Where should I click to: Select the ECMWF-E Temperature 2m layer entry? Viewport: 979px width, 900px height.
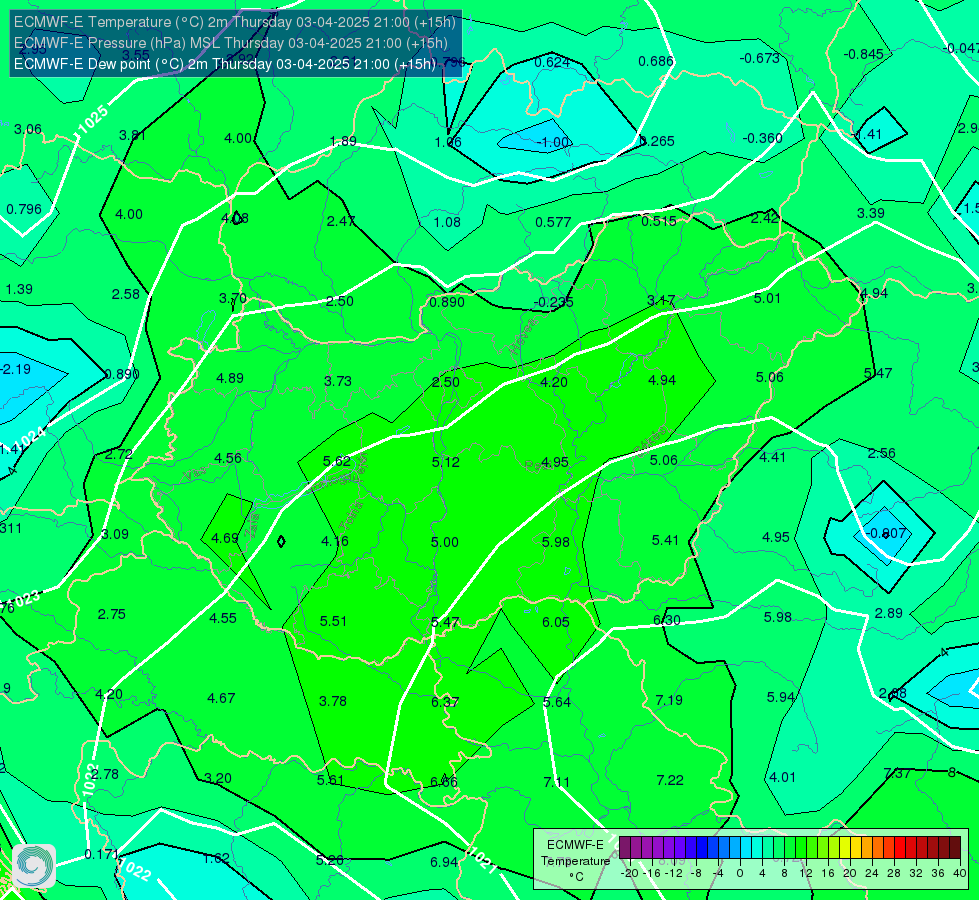[235, 22]
